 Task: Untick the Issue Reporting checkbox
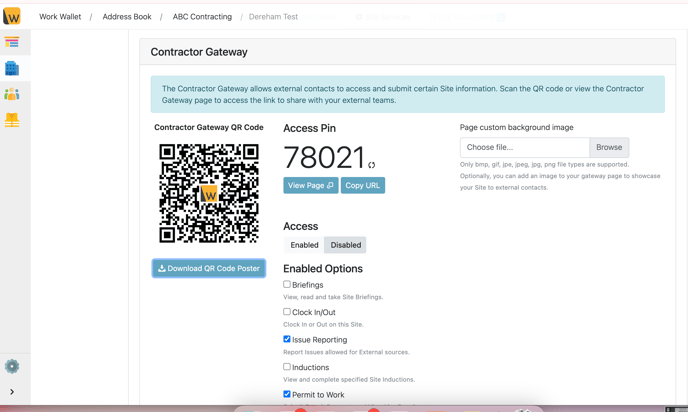287,339
